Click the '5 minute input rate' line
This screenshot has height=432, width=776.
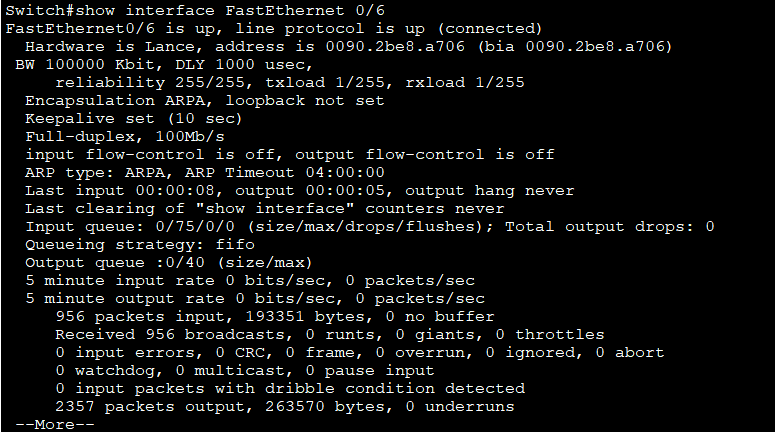(250, 281)
